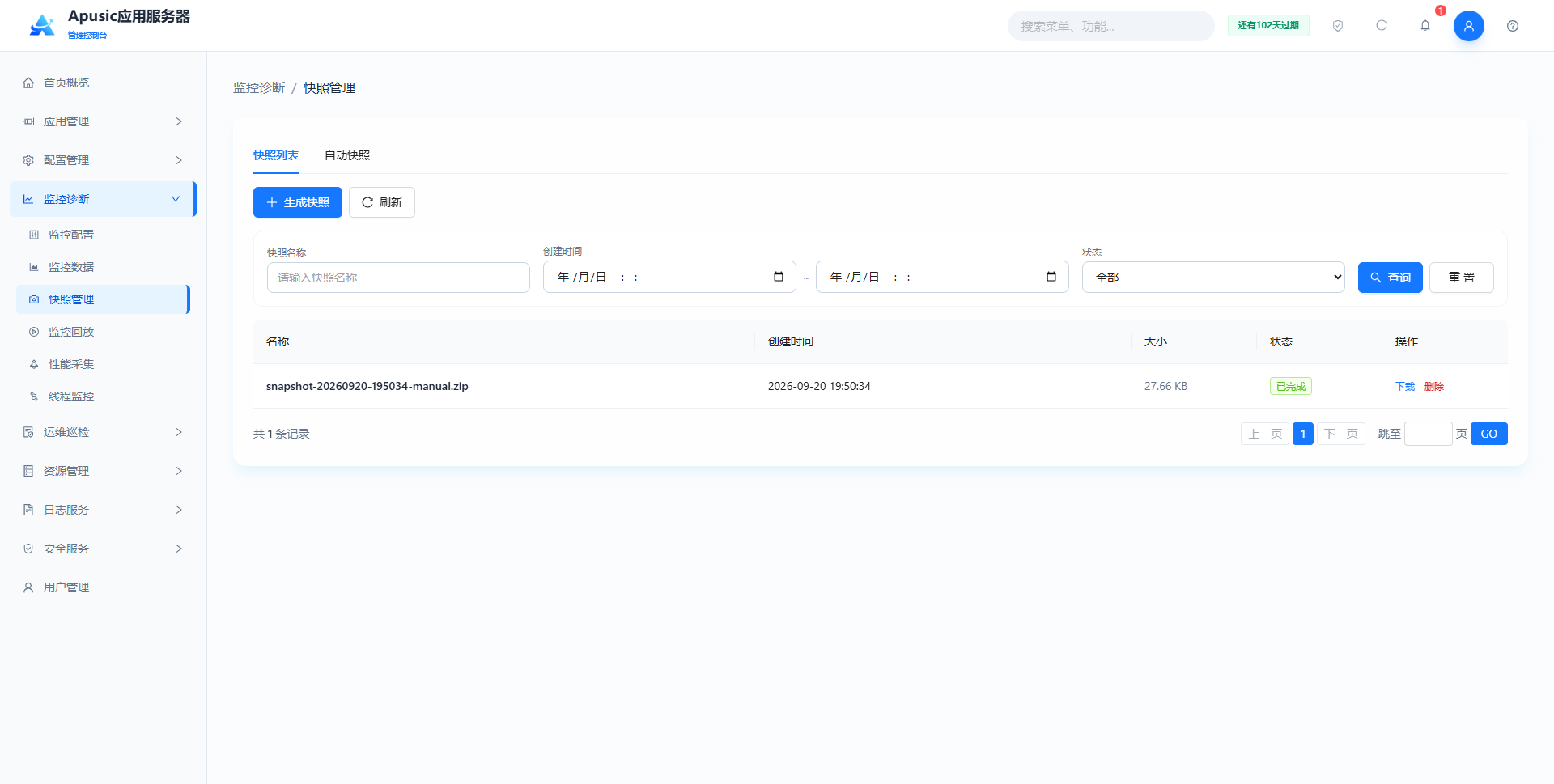Select page 1 in pagination
Screen dimensions: 1554x784
(x=1303, y=434)
